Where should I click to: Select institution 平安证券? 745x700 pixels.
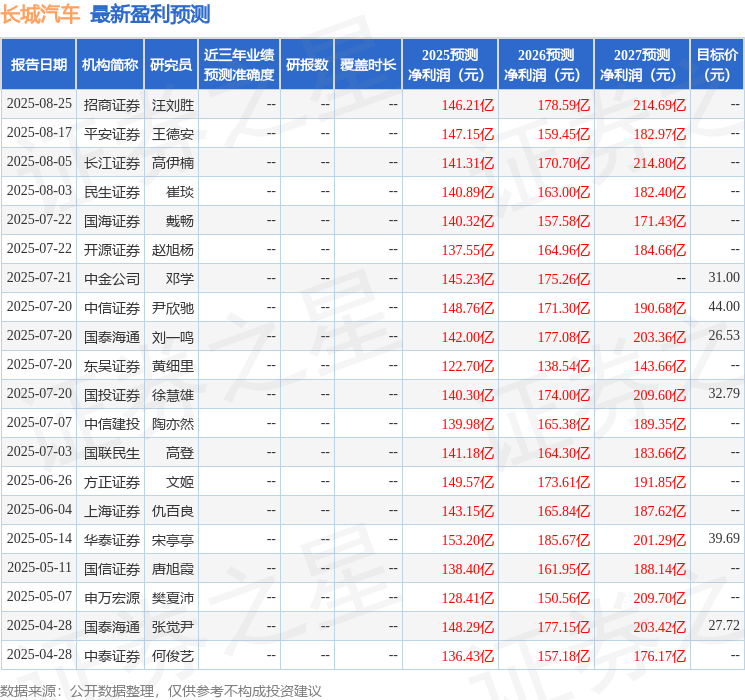[x=112, y=134]
